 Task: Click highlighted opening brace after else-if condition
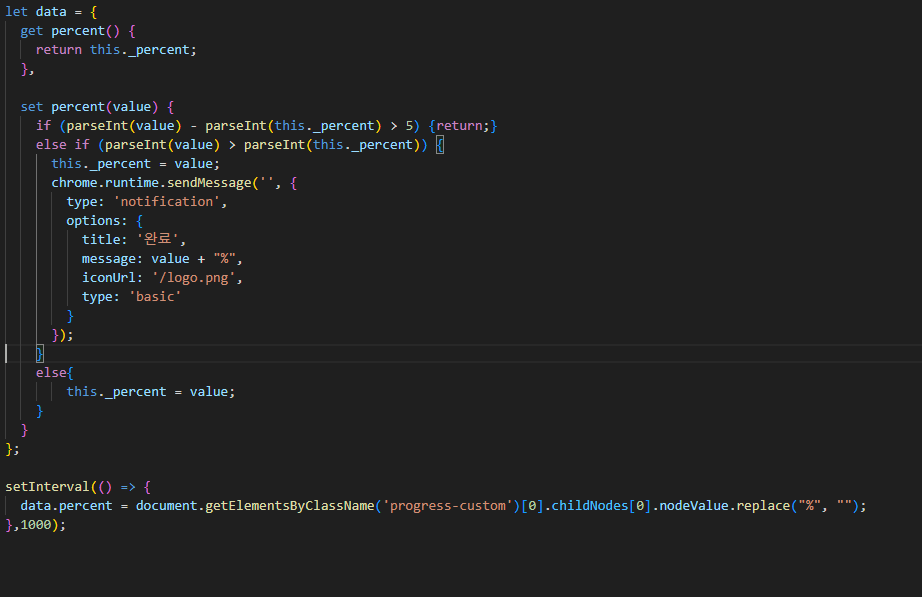point(440,145)
